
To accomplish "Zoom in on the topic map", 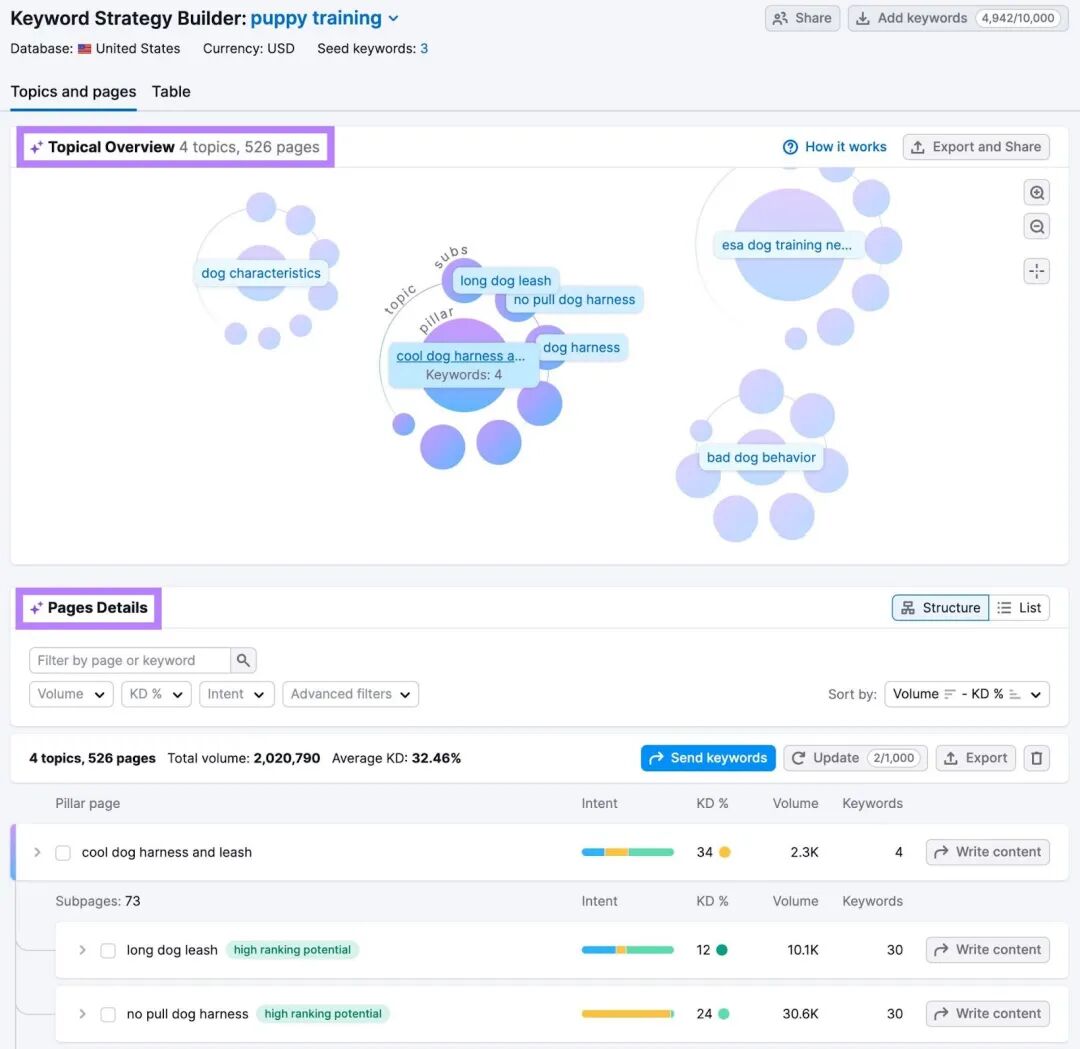I will tap(1037, 193).
